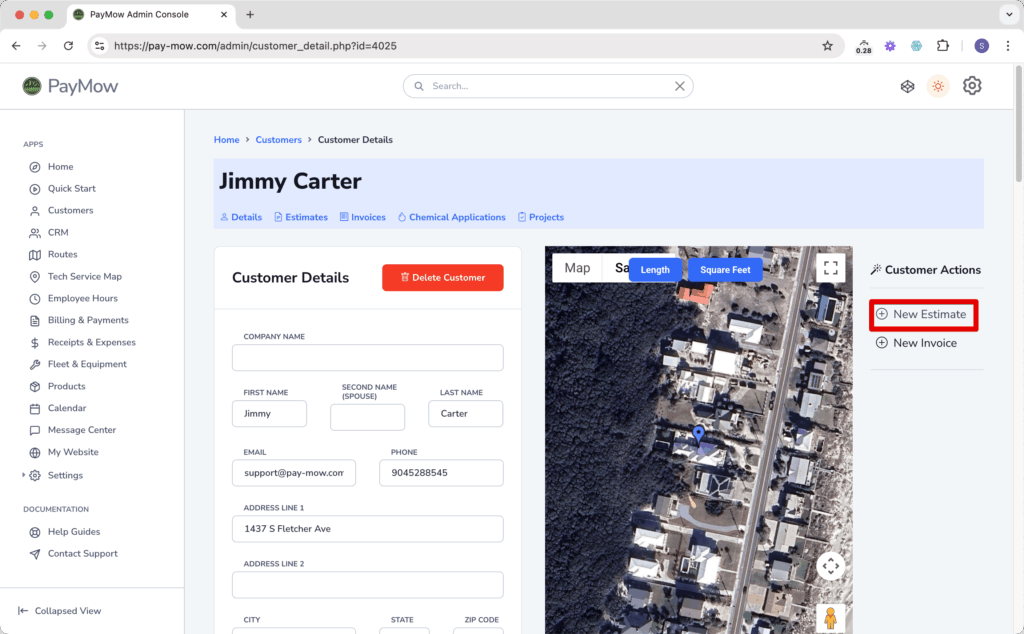Screen dimensions: 1024x634
Task: Click the Square Feet measure button
Action: pyautogui.click(x=726, y=270)
